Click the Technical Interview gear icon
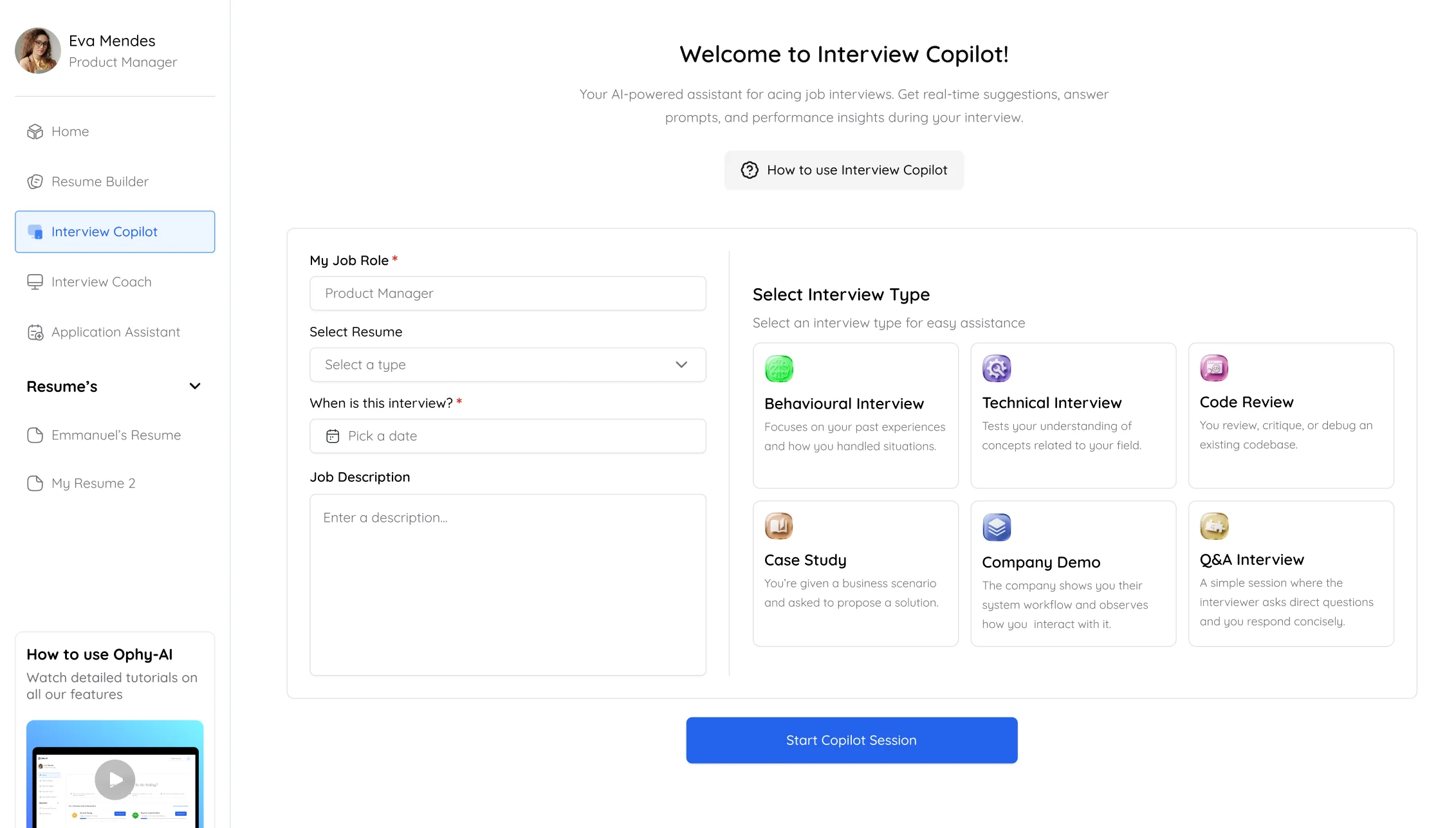Image resolution: width=1456 pixels, height=828 pixels. pyautogui.click(x=996, y=368)
